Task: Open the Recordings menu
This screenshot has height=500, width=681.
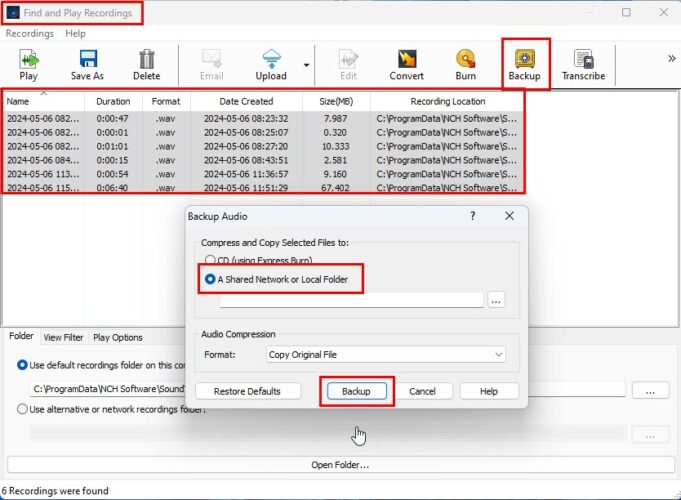Action: point(30,33)
